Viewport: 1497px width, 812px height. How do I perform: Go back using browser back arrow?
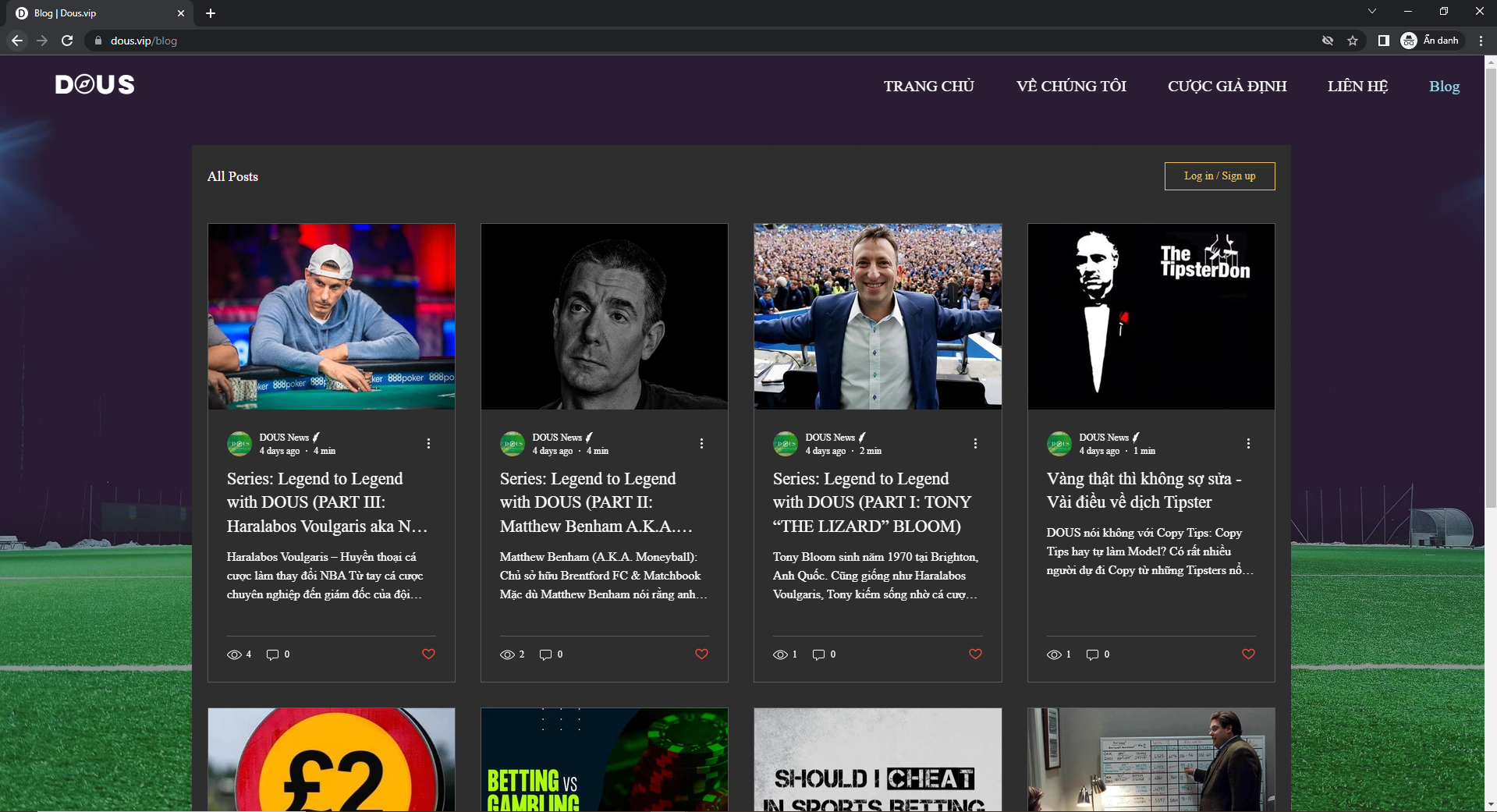tap(17, 41)
